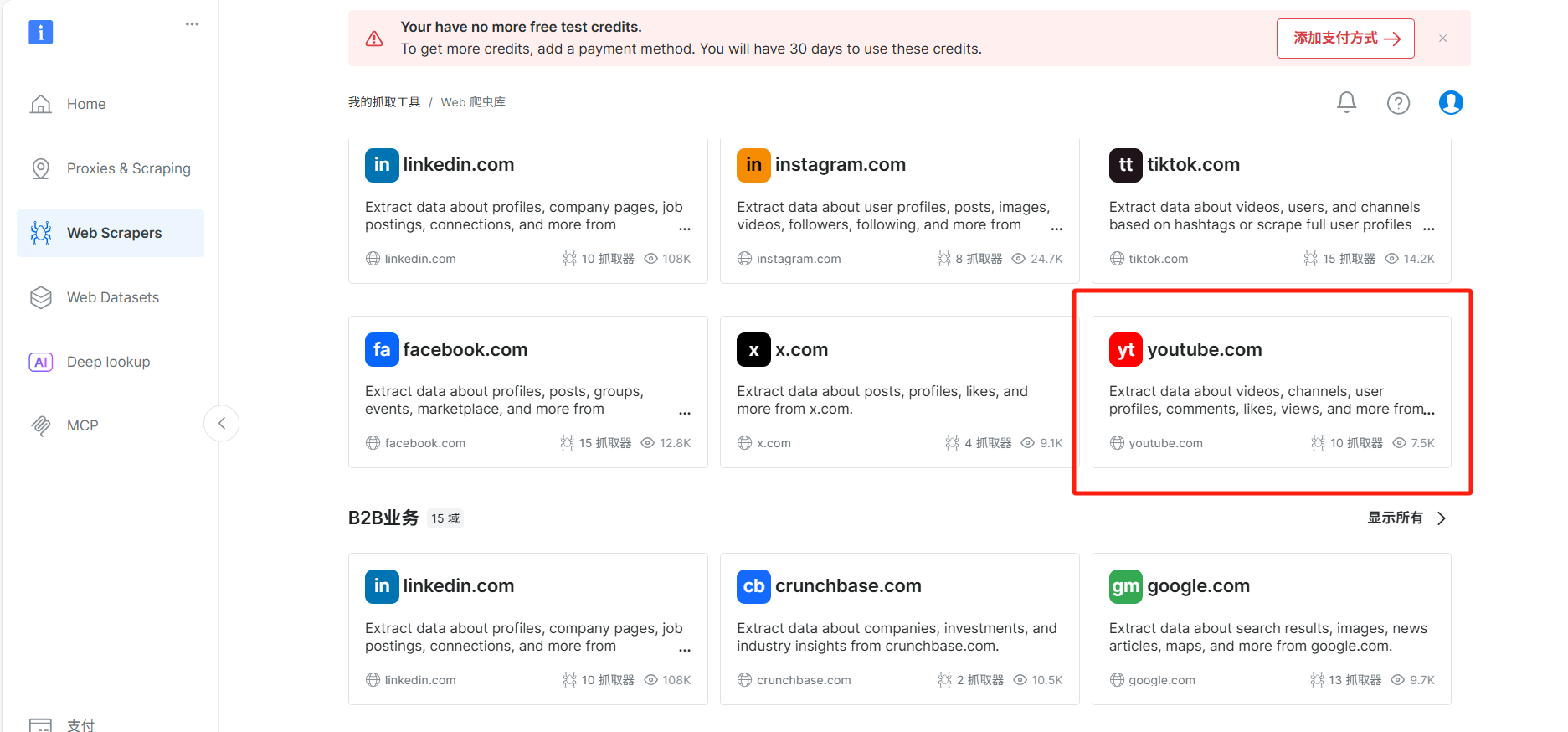Viewport: 1568px width, 732px height.
Task: Click the 12.8K views on facebook.com card
Action: click(666, 443)
